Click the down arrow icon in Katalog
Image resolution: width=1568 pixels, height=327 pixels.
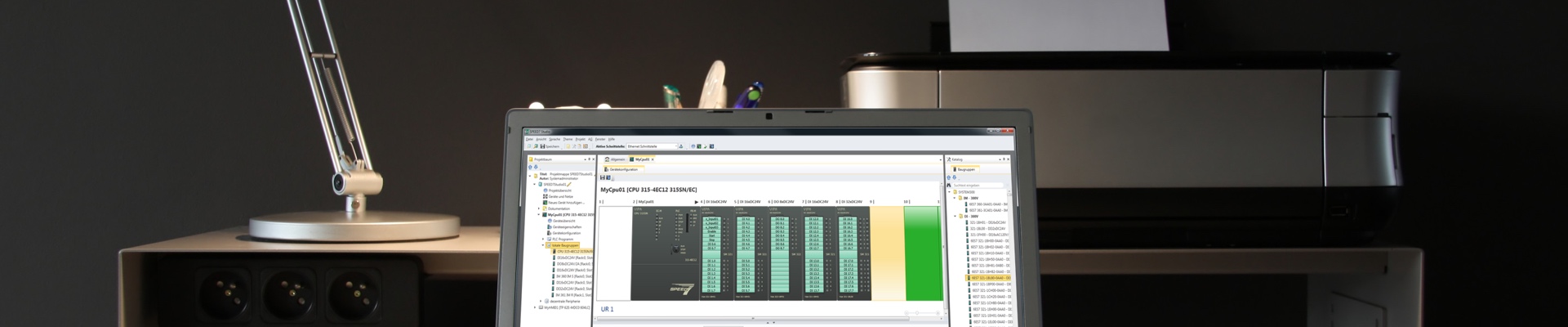955,177
